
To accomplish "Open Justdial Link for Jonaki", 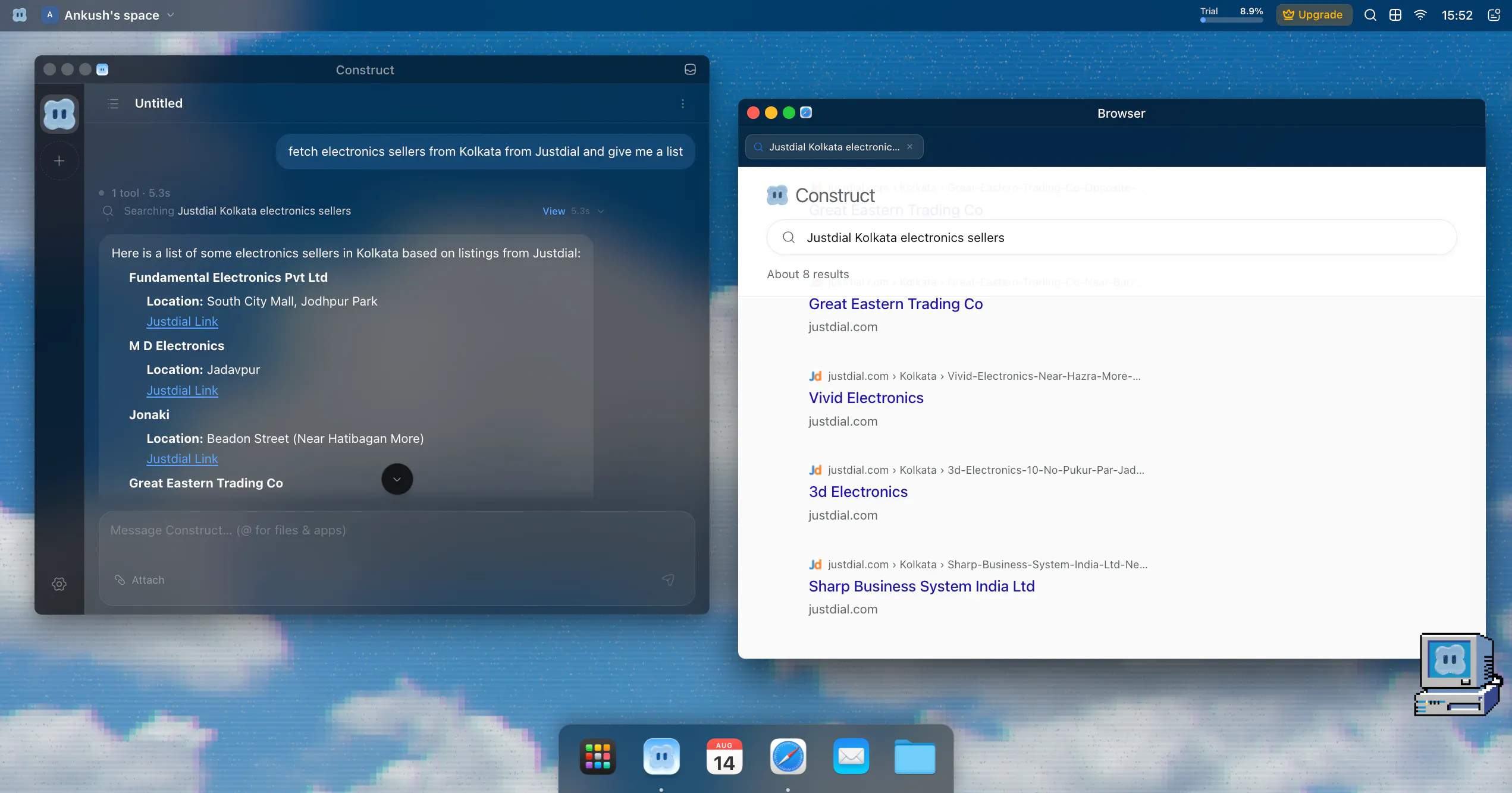I will [182, 459].
